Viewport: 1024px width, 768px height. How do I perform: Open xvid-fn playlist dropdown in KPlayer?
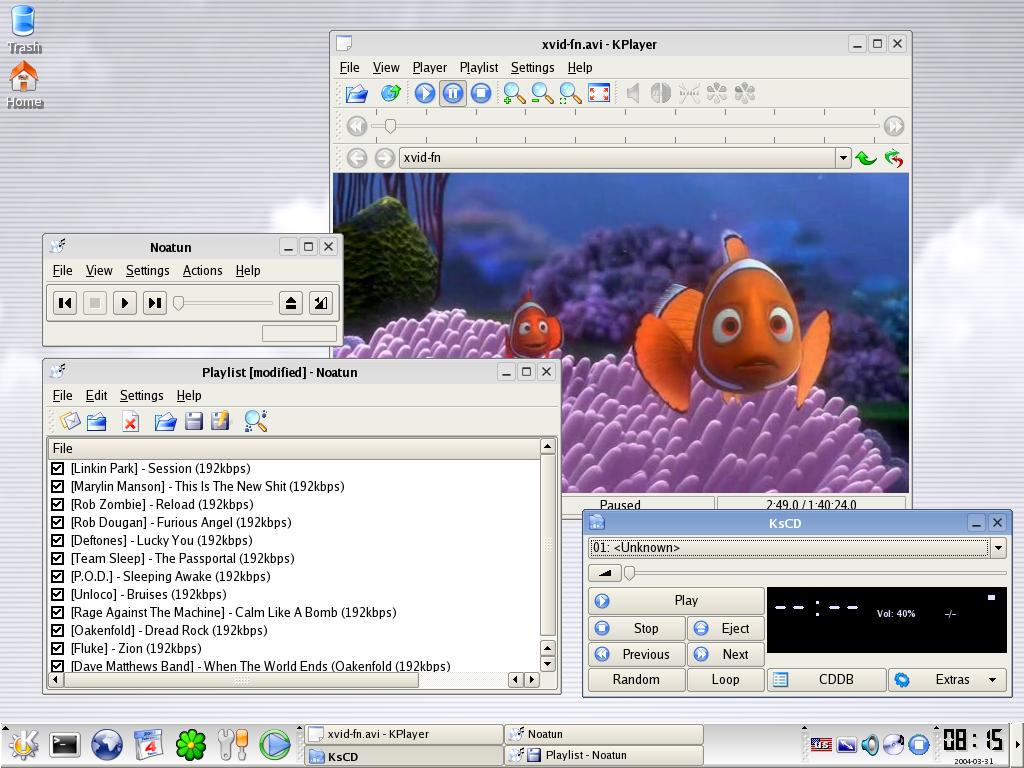[843, 158]
